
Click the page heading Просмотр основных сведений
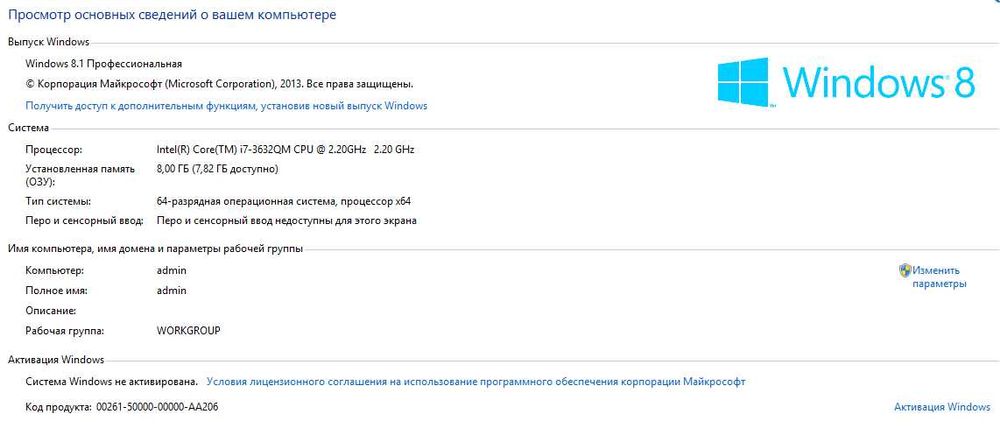[x=172, y=15]
